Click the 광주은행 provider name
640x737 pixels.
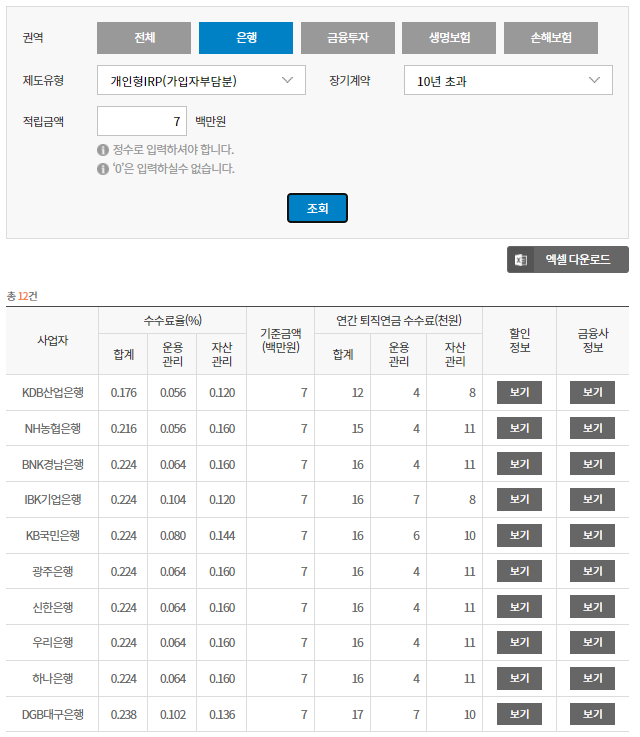[53, 571]
